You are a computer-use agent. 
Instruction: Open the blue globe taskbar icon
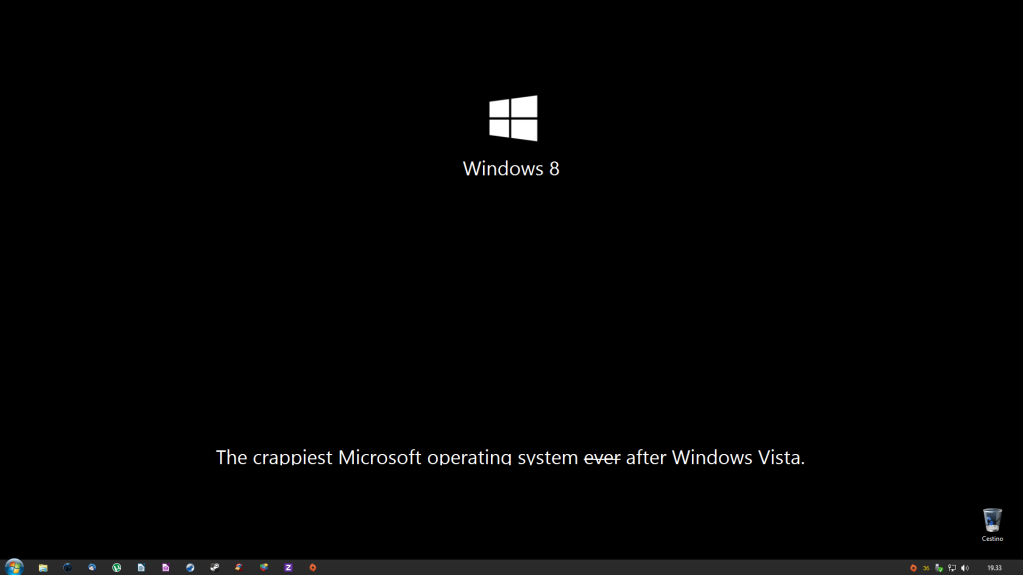coord(190,567)
